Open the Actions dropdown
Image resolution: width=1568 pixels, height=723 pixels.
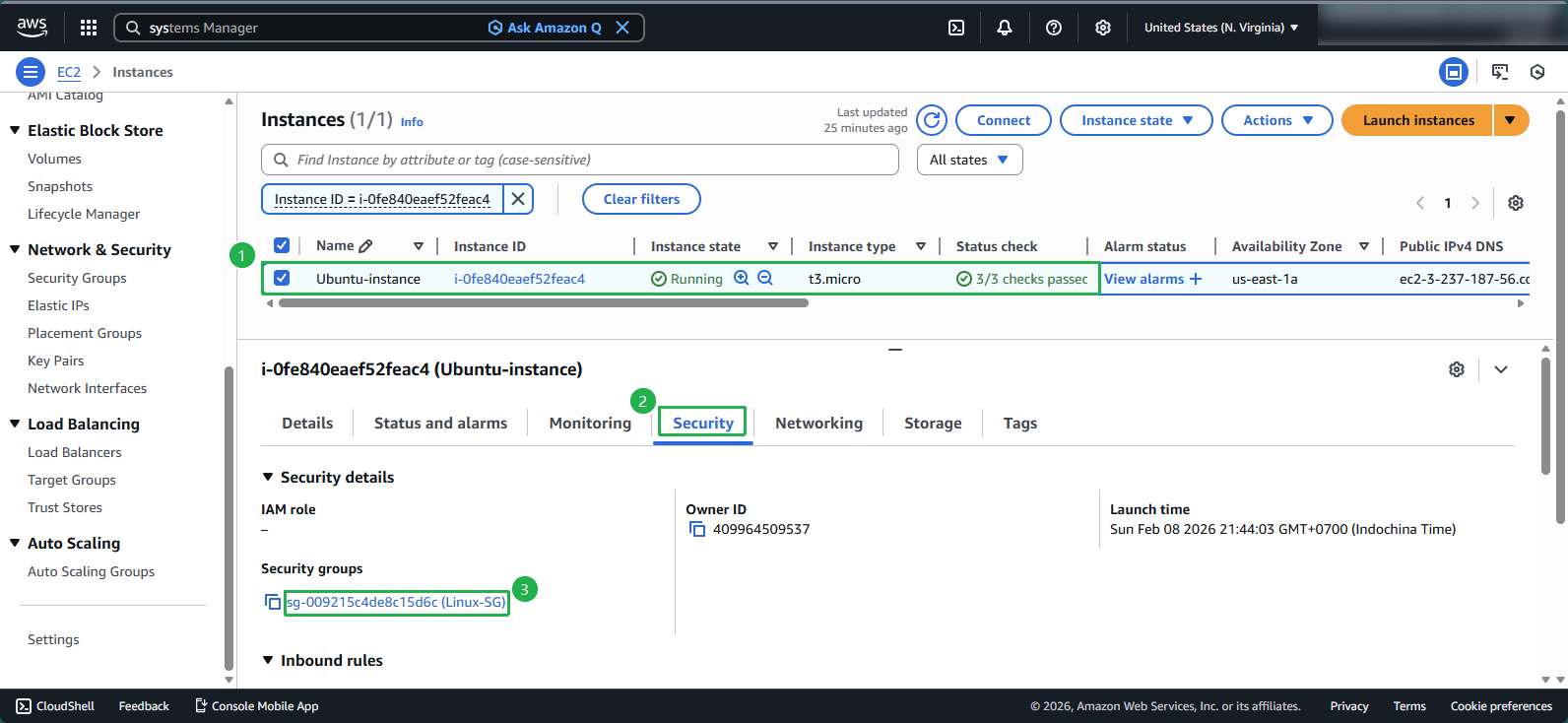coord(1277,120)
